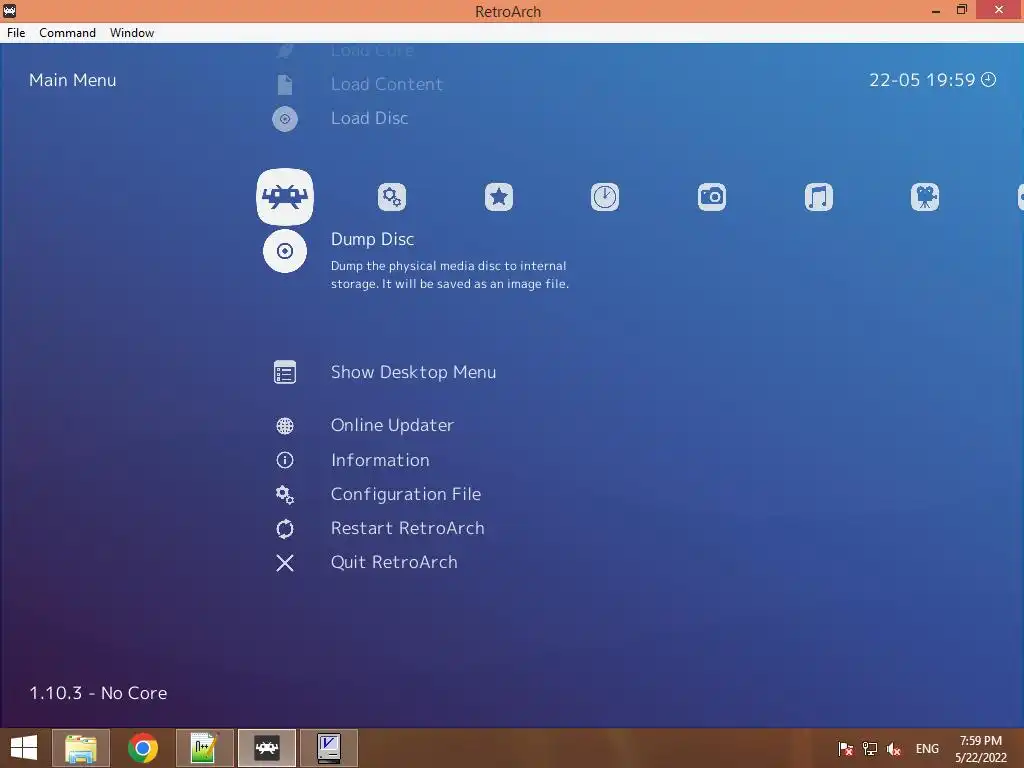The width and height of the screenshot is (1024, 768).
Task: Open the Music note tab icon
Action: [819, 197]
